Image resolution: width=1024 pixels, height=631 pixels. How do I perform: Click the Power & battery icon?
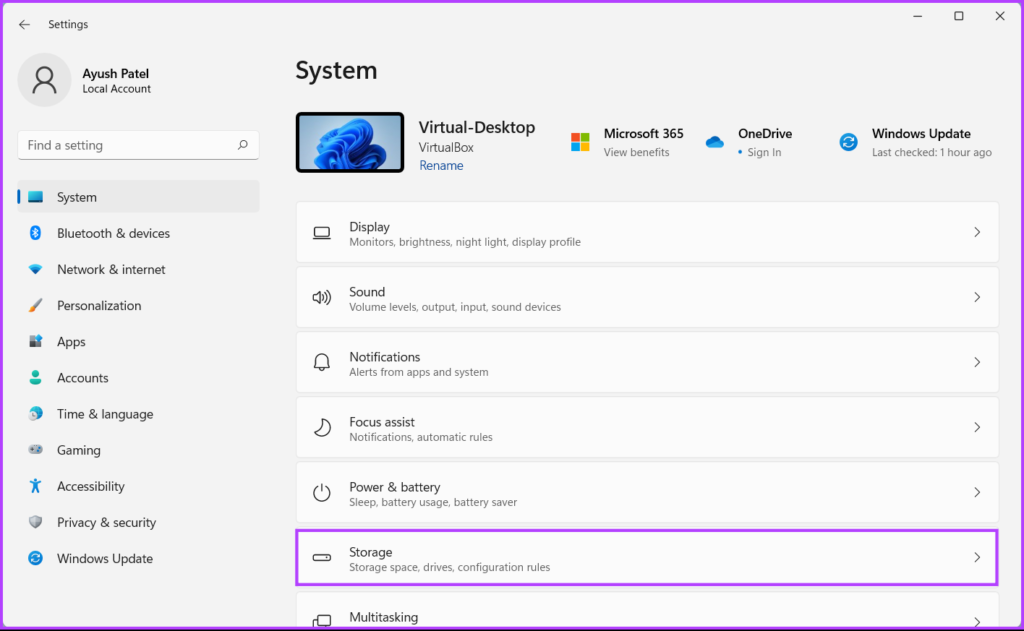pyautogui.click(x=321, y=492)
